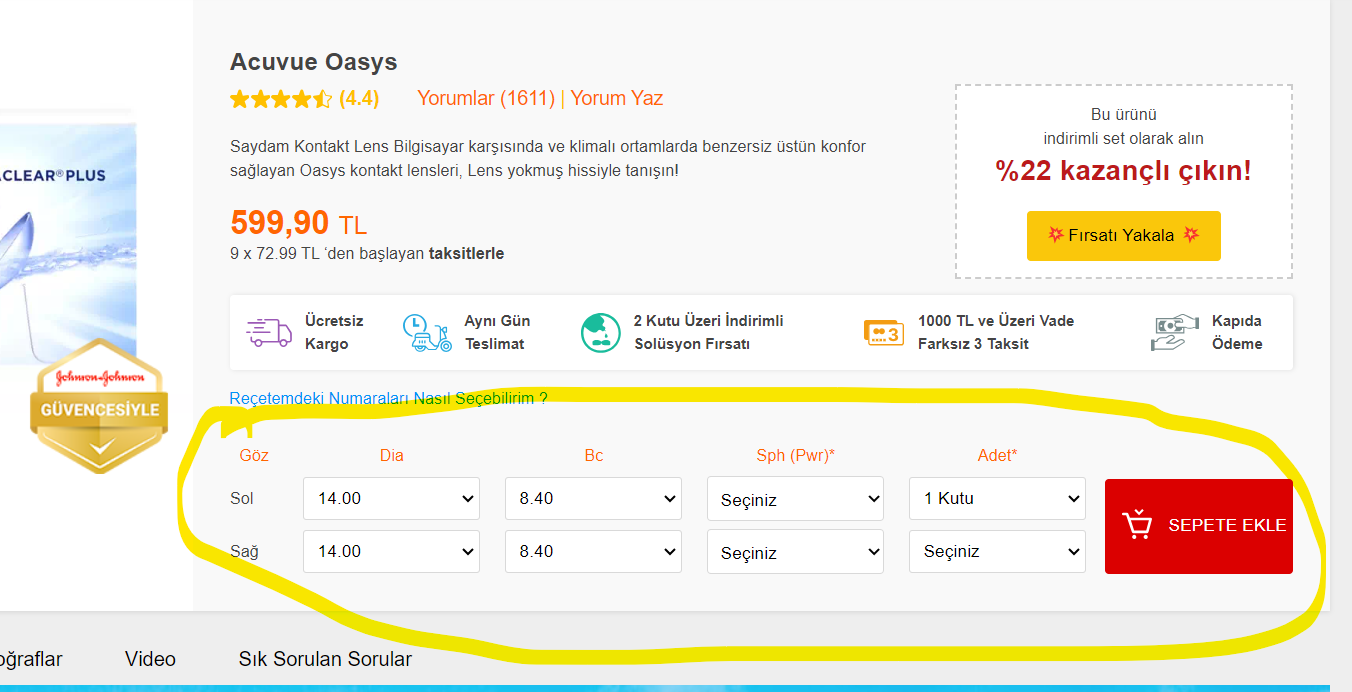1352x692 pixels.
Task: Open the Sol eye Dia dropdown
Action: (x=391, y=498)
